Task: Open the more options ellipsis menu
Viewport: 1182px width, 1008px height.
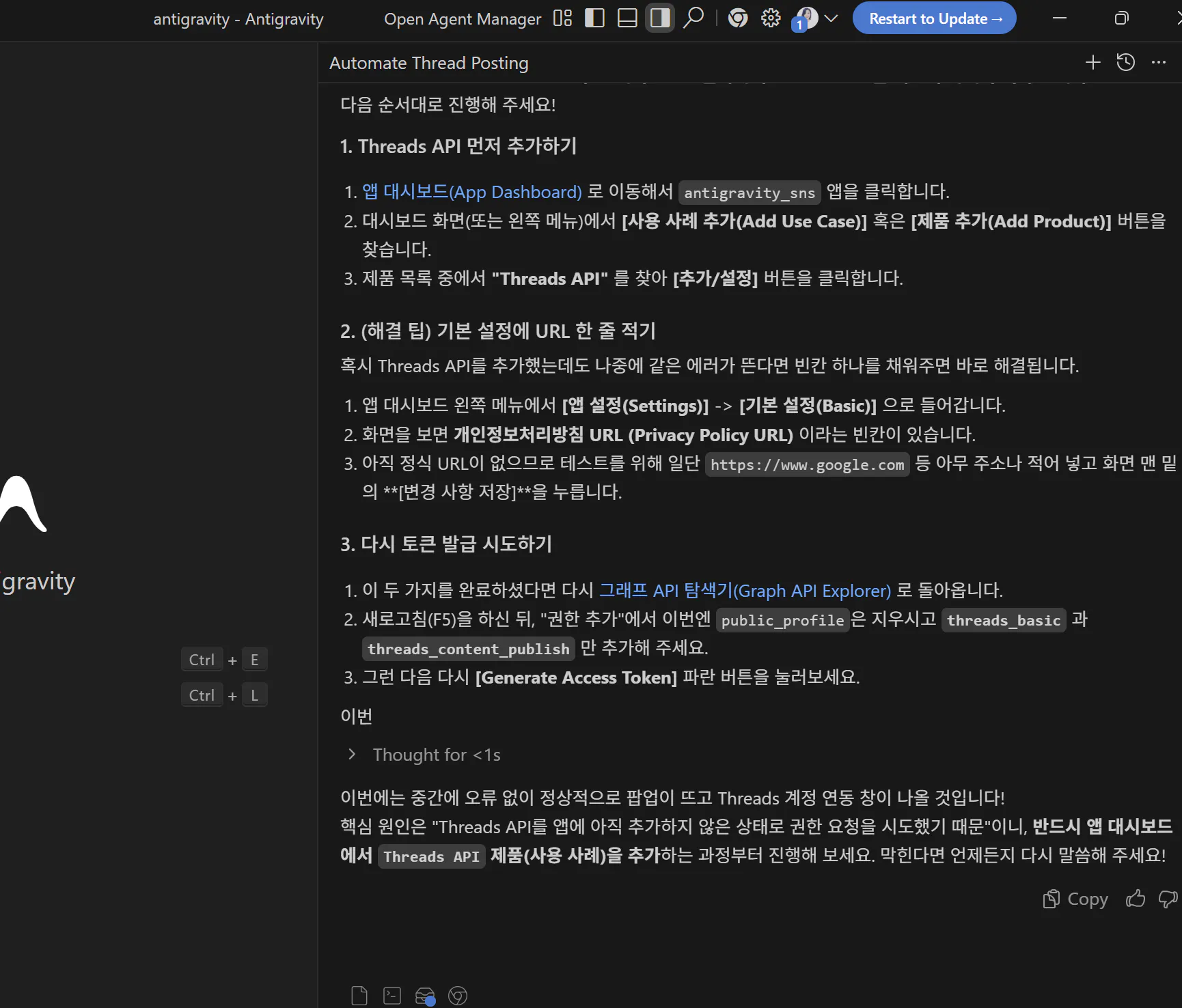Action: [1158, 63]
